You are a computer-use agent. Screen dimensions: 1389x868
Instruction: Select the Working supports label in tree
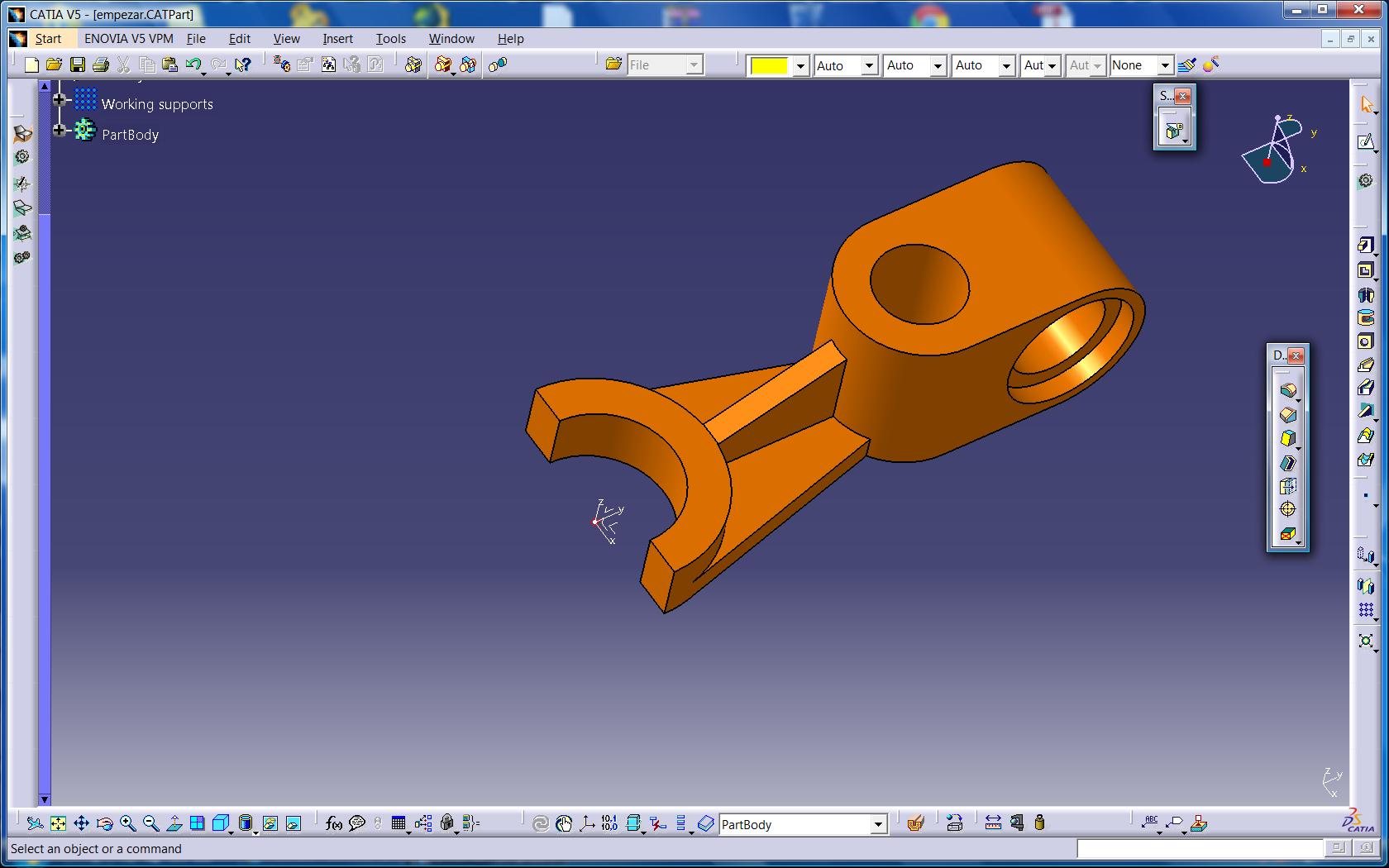point(157,104)
